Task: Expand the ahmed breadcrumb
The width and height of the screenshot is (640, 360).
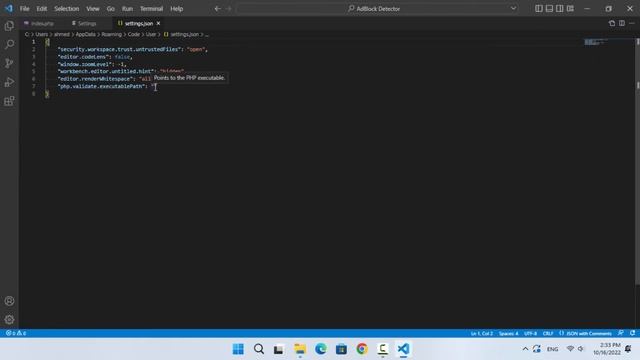Action: 62,34
